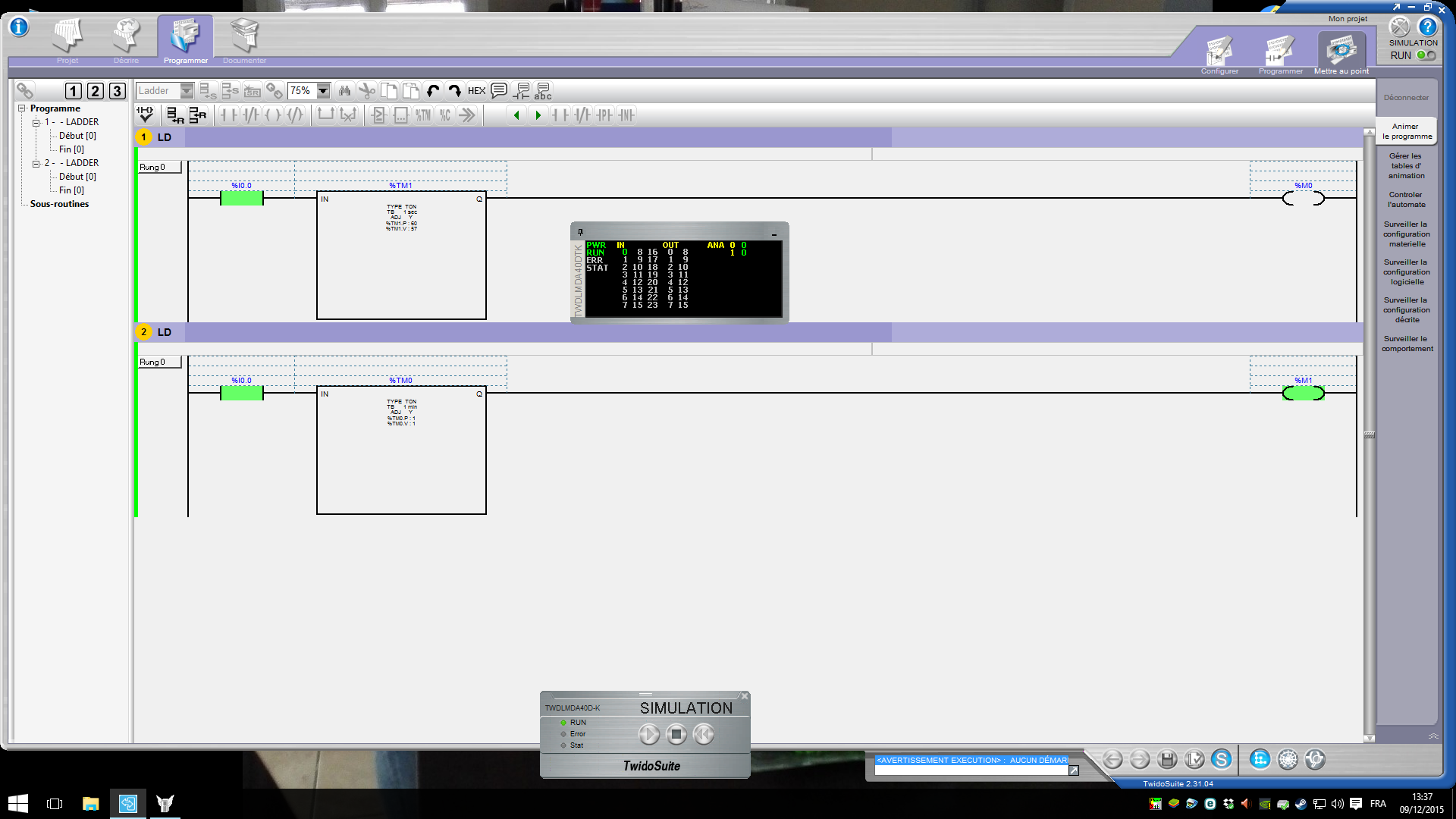1456x819 pixels.
Task: Click Gérer les tables d'animation
Action: coord(1407,166)
